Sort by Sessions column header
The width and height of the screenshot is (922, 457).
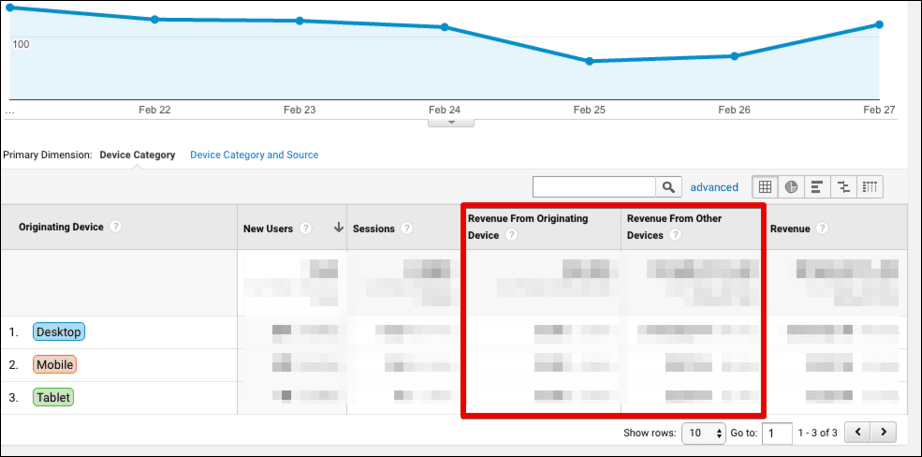coord(373,229)
